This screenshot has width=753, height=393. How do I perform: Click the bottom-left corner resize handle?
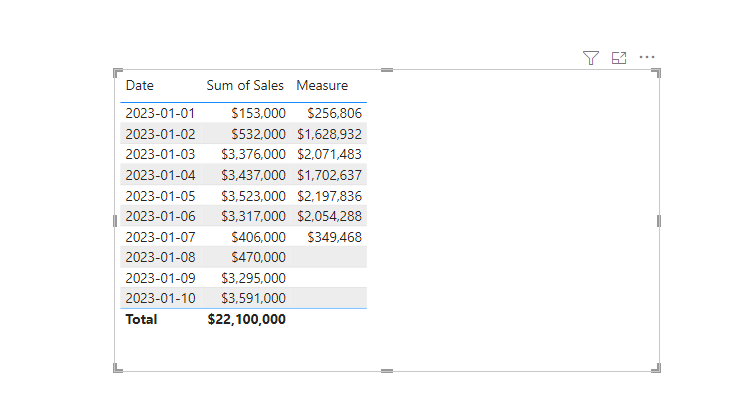[118, 368]
